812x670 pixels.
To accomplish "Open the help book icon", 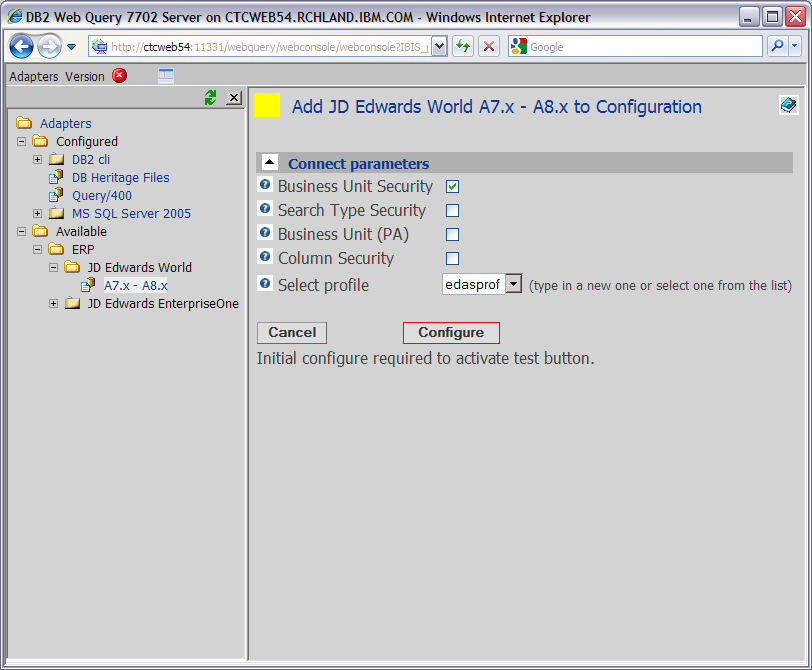I will pyautogui.click(x=788, y=105).
